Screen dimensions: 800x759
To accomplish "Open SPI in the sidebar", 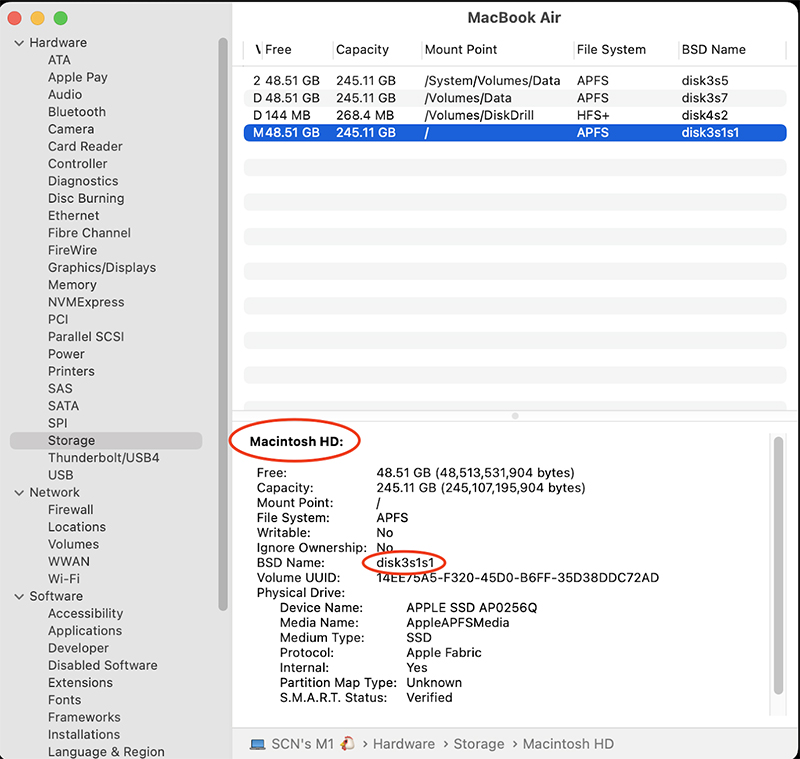I will click(x=58, y=424).
